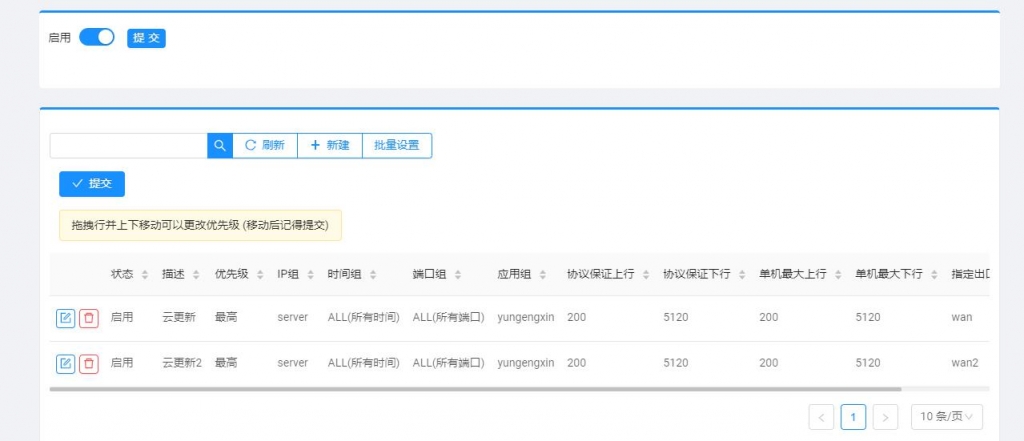Delete the 云更新 rule row
The height and width of the screenshot is (441, 1024).
(89, 318)
